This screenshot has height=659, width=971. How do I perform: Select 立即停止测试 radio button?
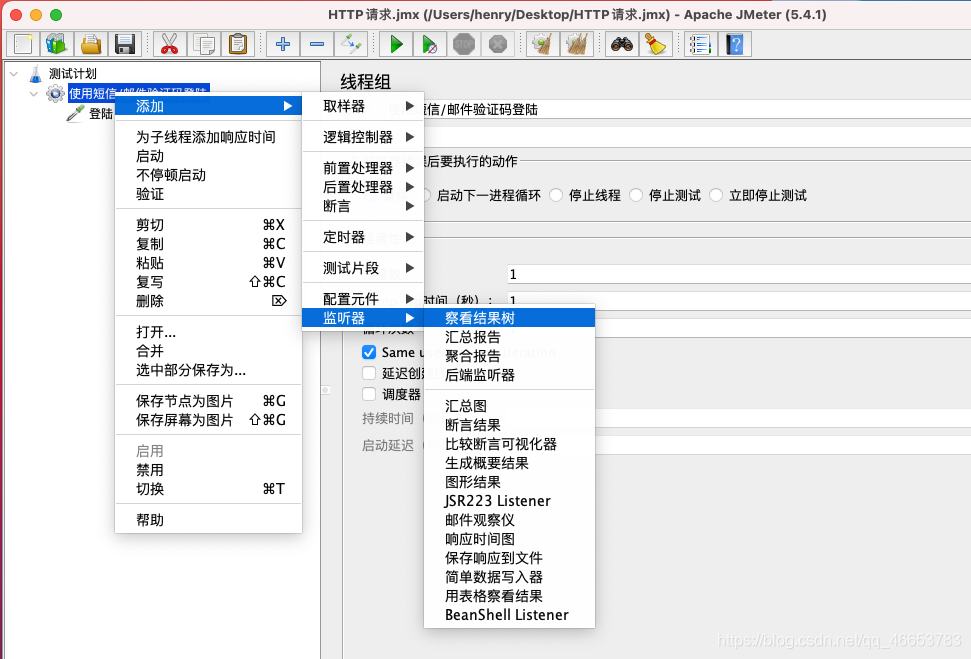716,195
